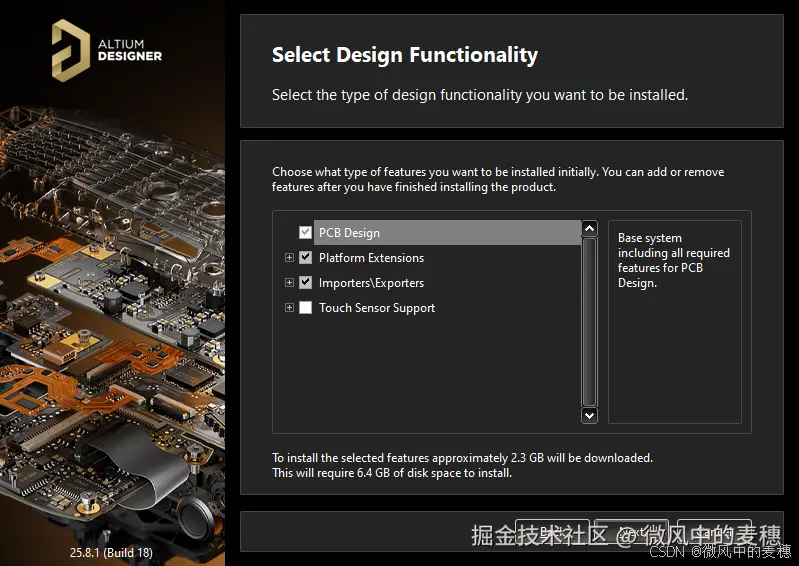Select the Touch Sensor Support label
This screenshot has width=799, height=566.
pyautogui.click(x=377, y=308)
